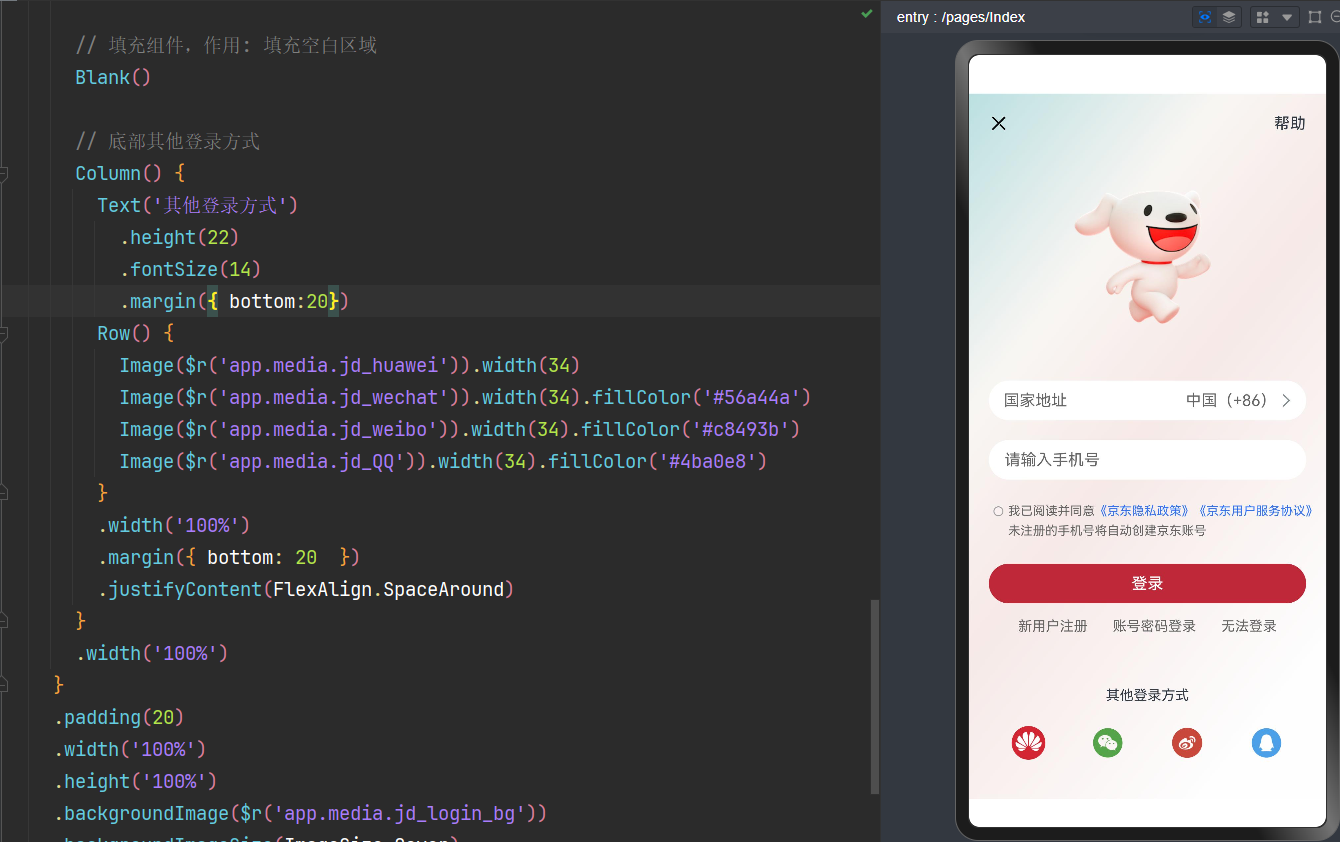
Task: Click the QQ login icon
Action: pyautogui.click(x=1266, y=743)
